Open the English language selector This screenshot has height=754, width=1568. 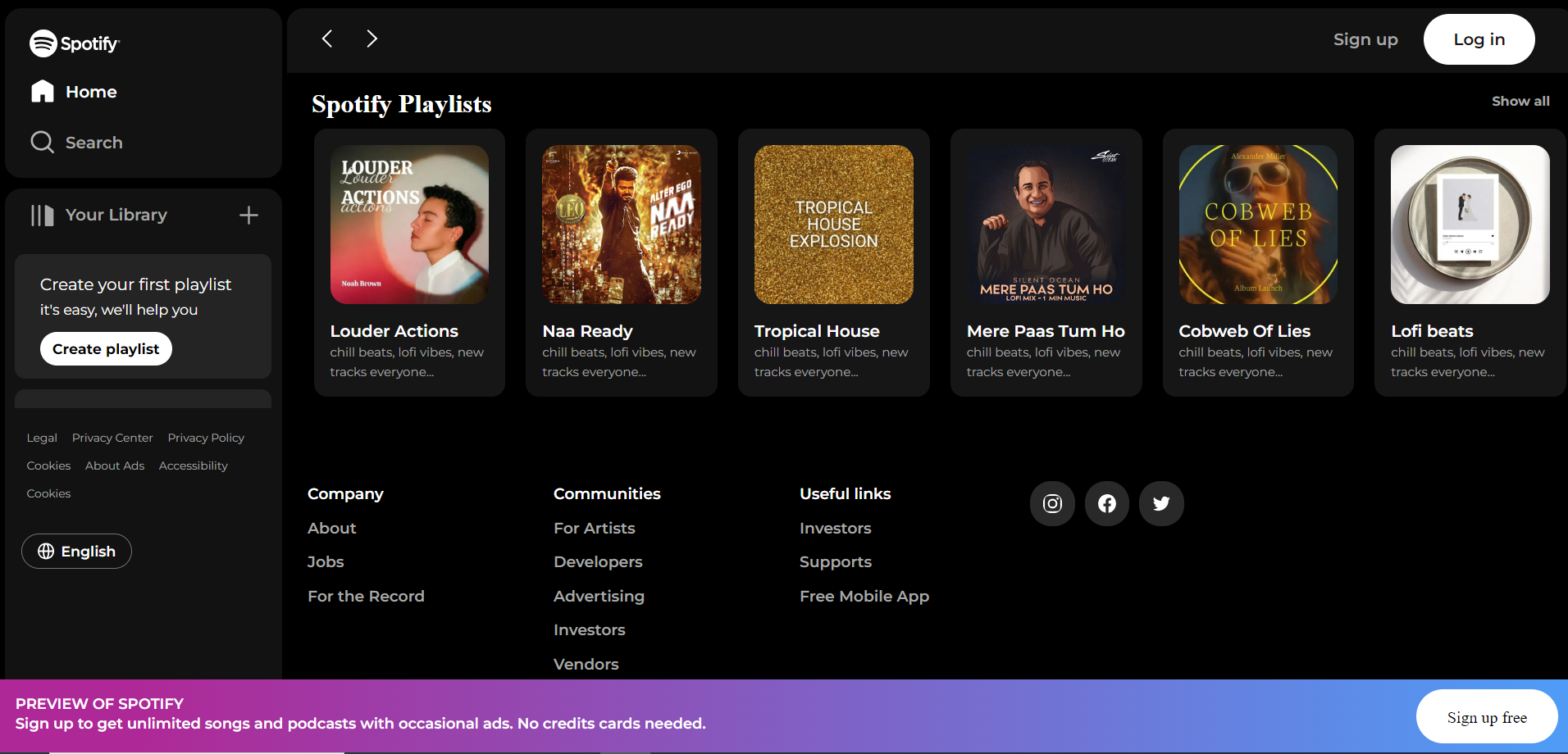tap(76, 552)
